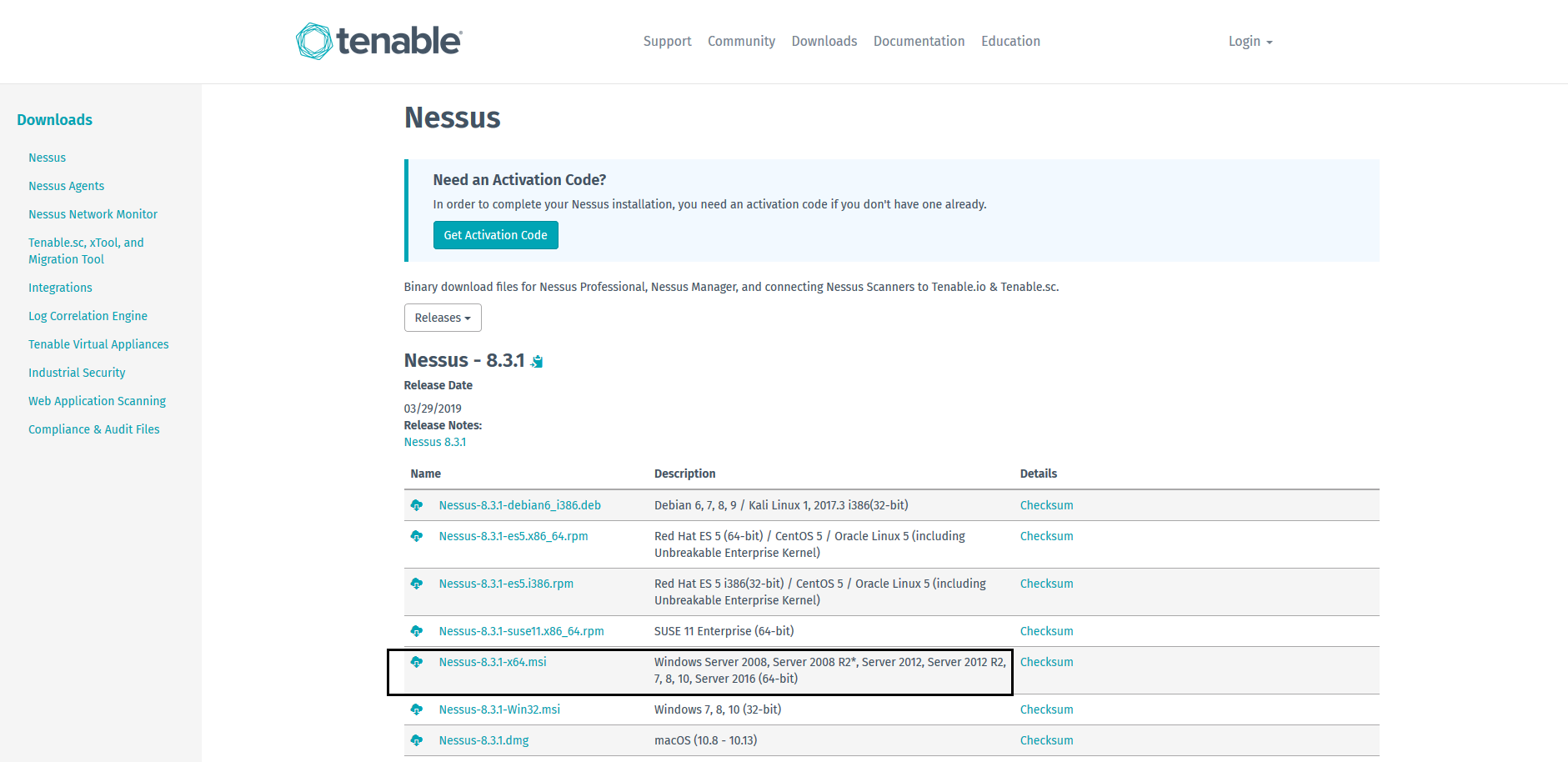Open the Nessus 8.3.1 release notes link
This screenshot has height=762, width=1568.
click(x=435, y=442)
